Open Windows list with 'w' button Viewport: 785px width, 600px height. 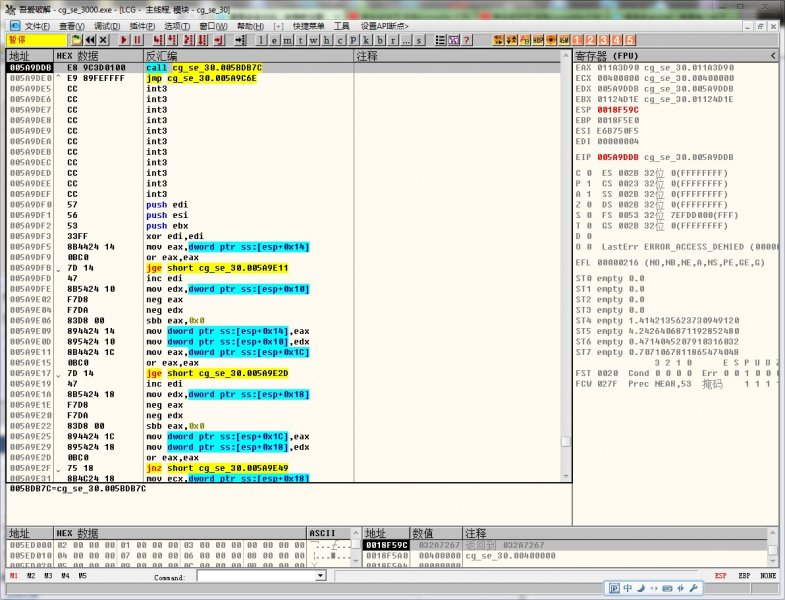click(x=313, y=40)
